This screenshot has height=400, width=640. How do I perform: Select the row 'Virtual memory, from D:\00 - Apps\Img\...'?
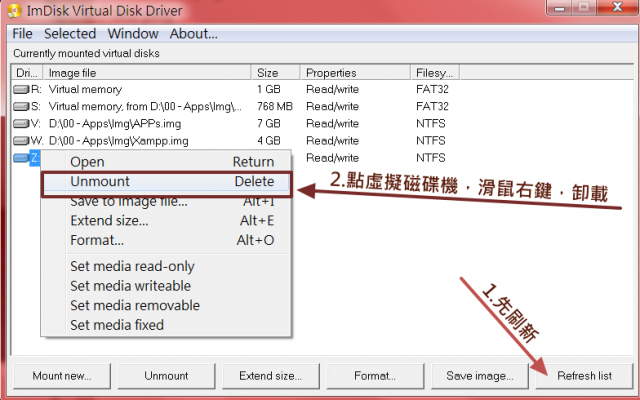(x=145, y=107)
